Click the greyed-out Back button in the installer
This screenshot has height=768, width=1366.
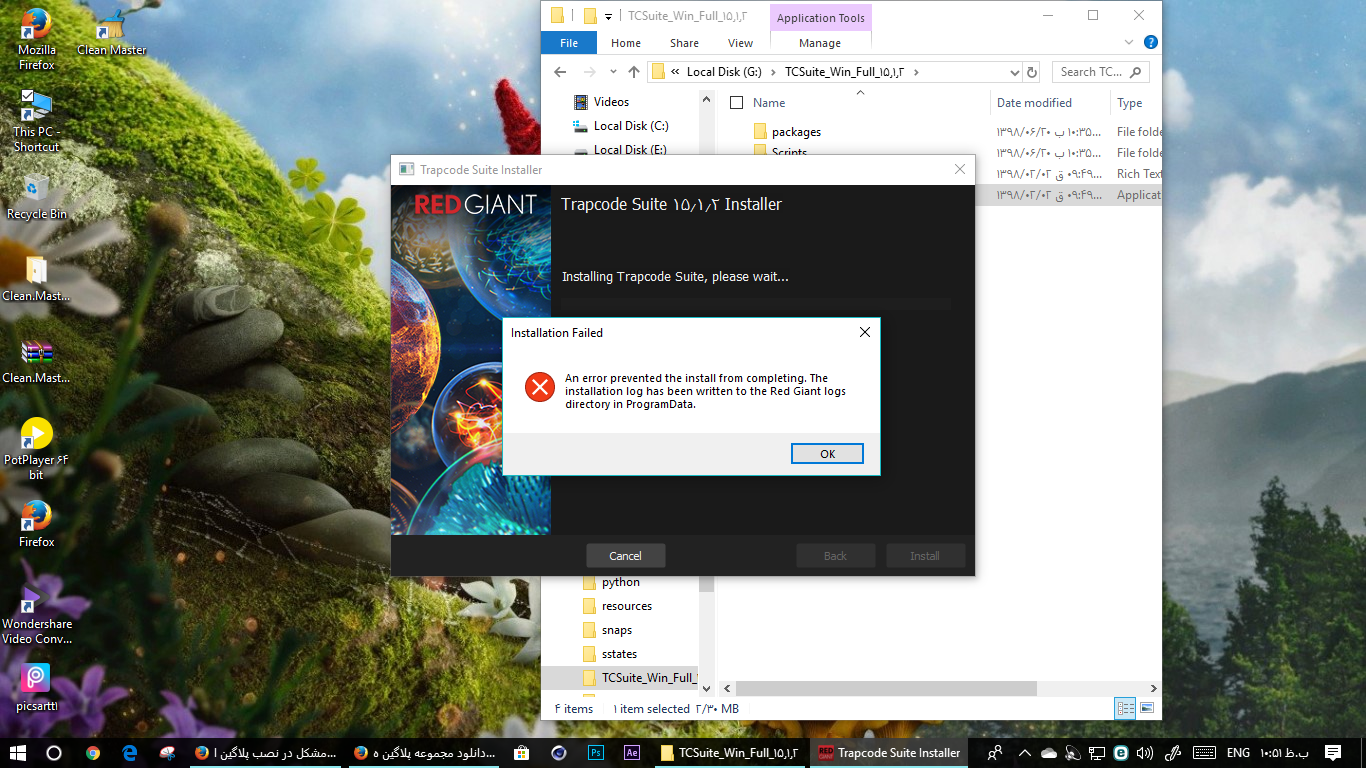[835, 556]
